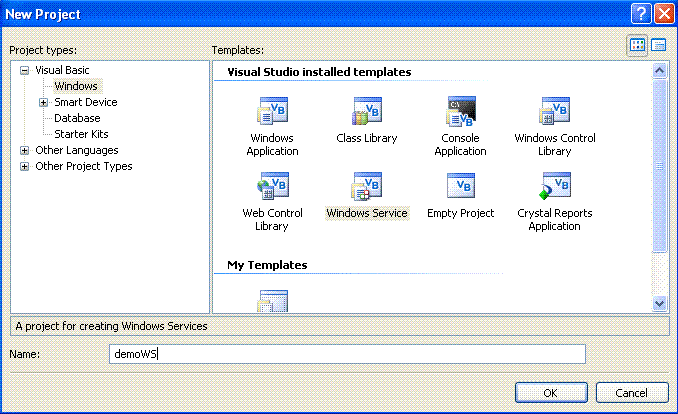Screen dimensions: 678x414
Task: Select the Windows Service template icon
Action: 367,186
